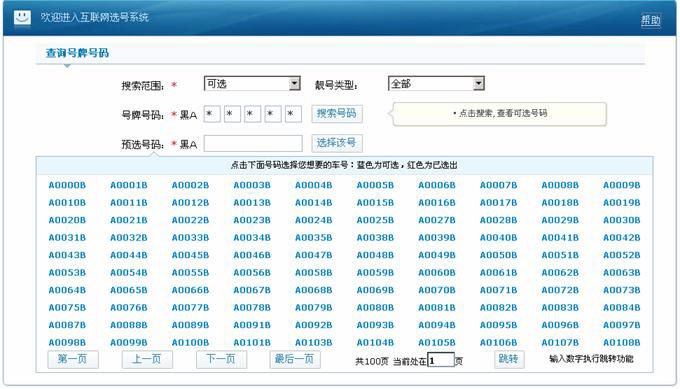Viewport: 680px width, 389px height.
Task: Select plate number A0046B
Action: coord(252,255)
